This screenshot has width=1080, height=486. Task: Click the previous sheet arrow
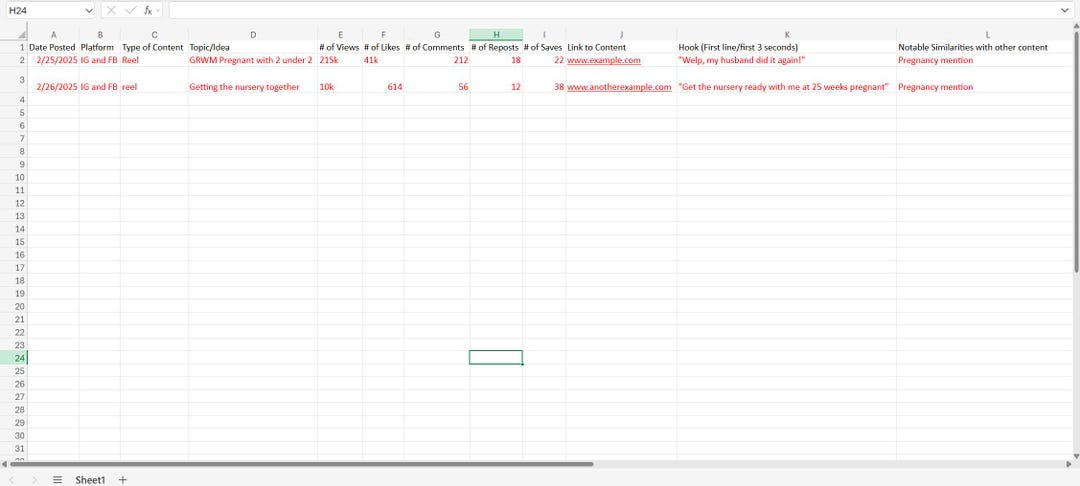(x=11, y=480)
